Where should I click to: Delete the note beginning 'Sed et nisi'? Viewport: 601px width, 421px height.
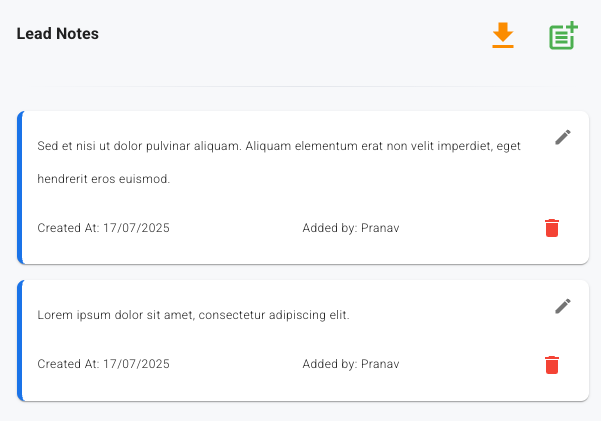tap(552, 228)
